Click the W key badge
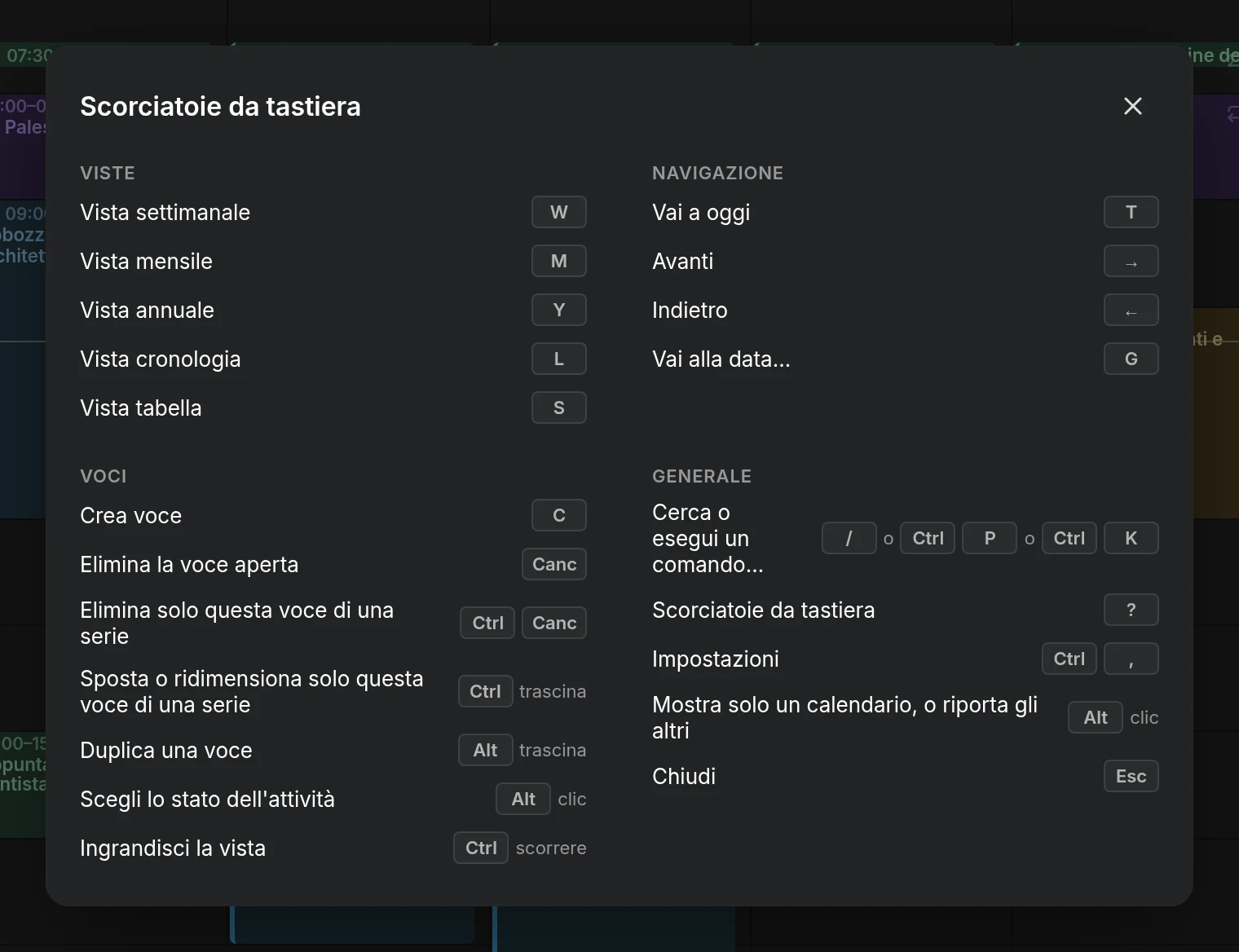This screenshot has width=1239, height=952. [x=559, y=212]
